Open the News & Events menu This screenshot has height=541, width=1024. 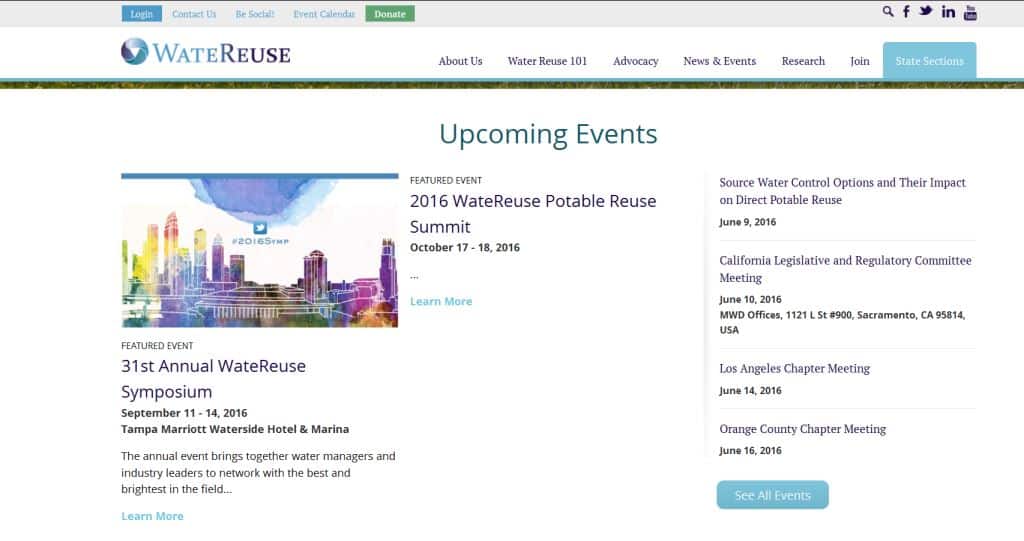[x=719, y=61]
